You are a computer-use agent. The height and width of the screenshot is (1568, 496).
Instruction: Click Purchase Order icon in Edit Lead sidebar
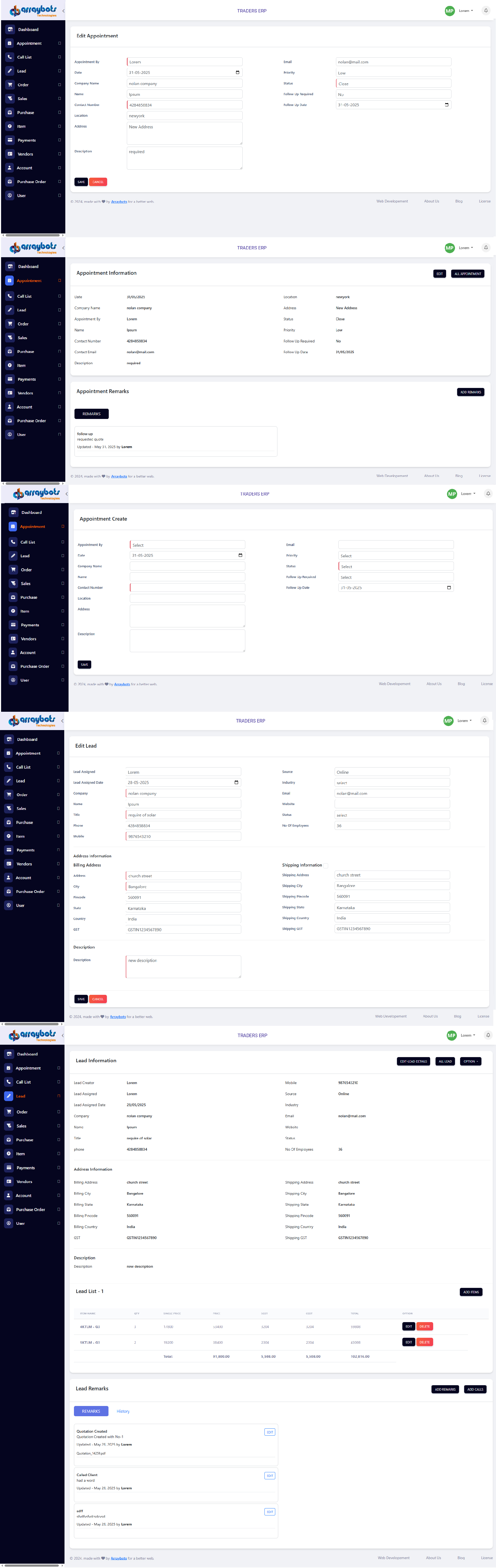(9, 892)
